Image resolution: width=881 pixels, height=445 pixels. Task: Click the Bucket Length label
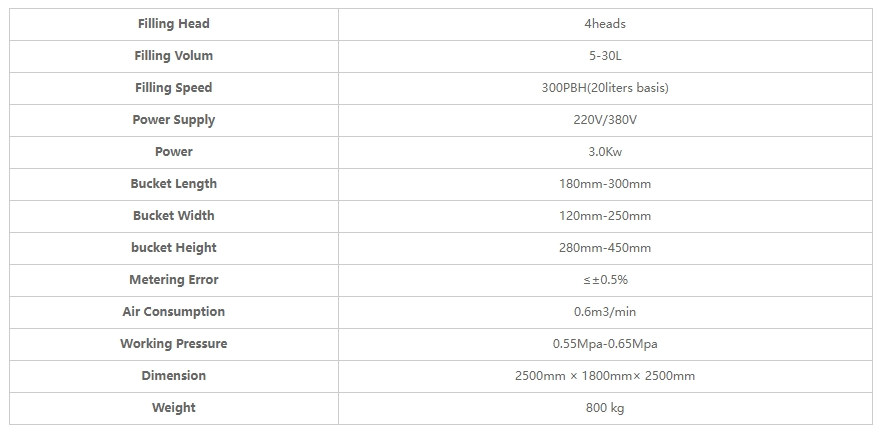click(x=174, y=184)
